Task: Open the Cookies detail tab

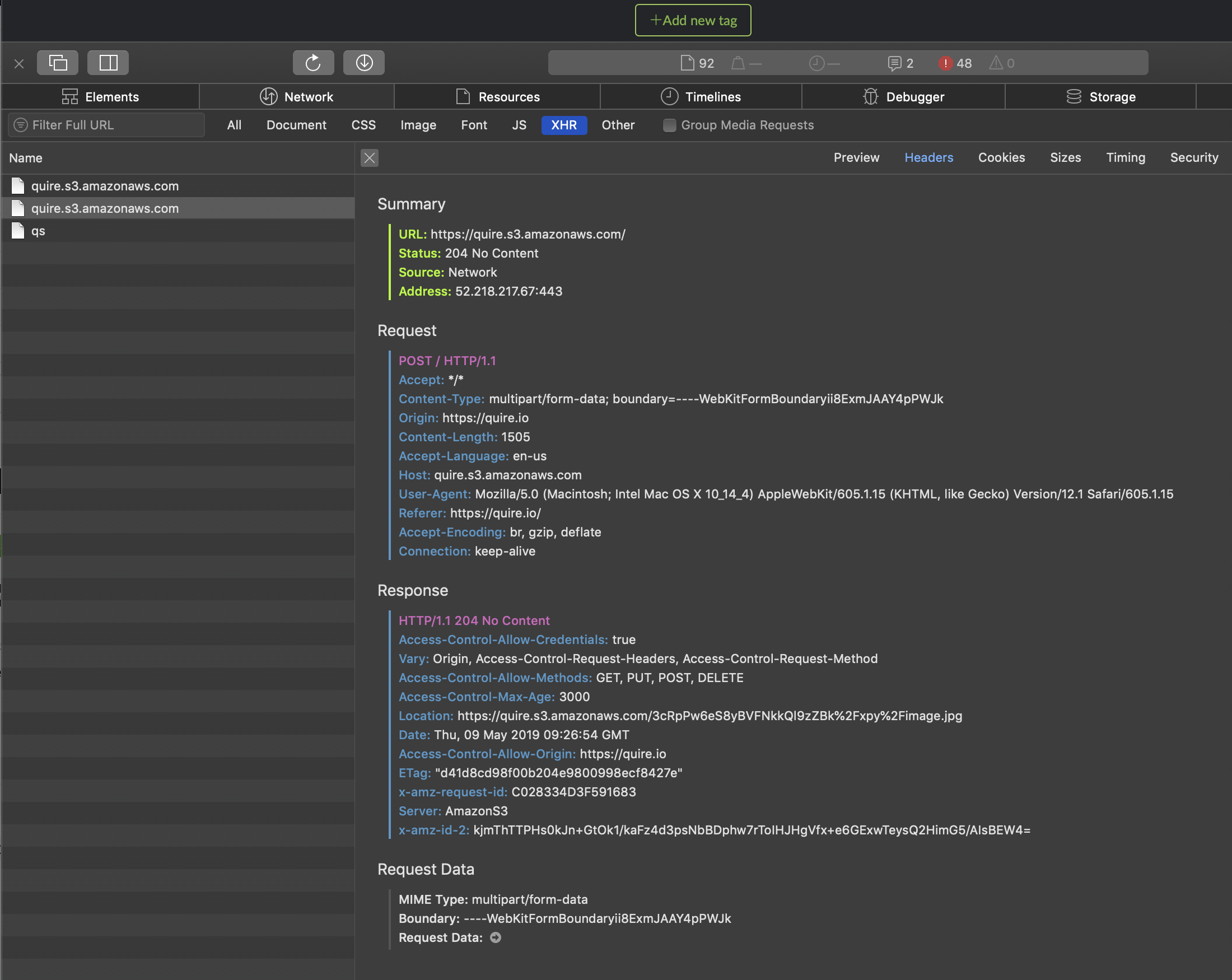Action: pos(1001,157)
